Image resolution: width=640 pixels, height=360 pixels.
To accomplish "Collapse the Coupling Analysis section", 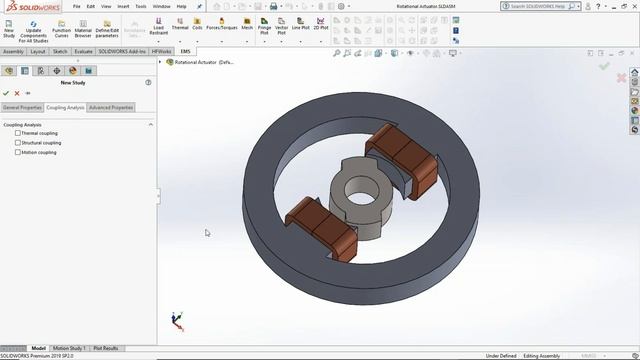I will coord(151,124).
